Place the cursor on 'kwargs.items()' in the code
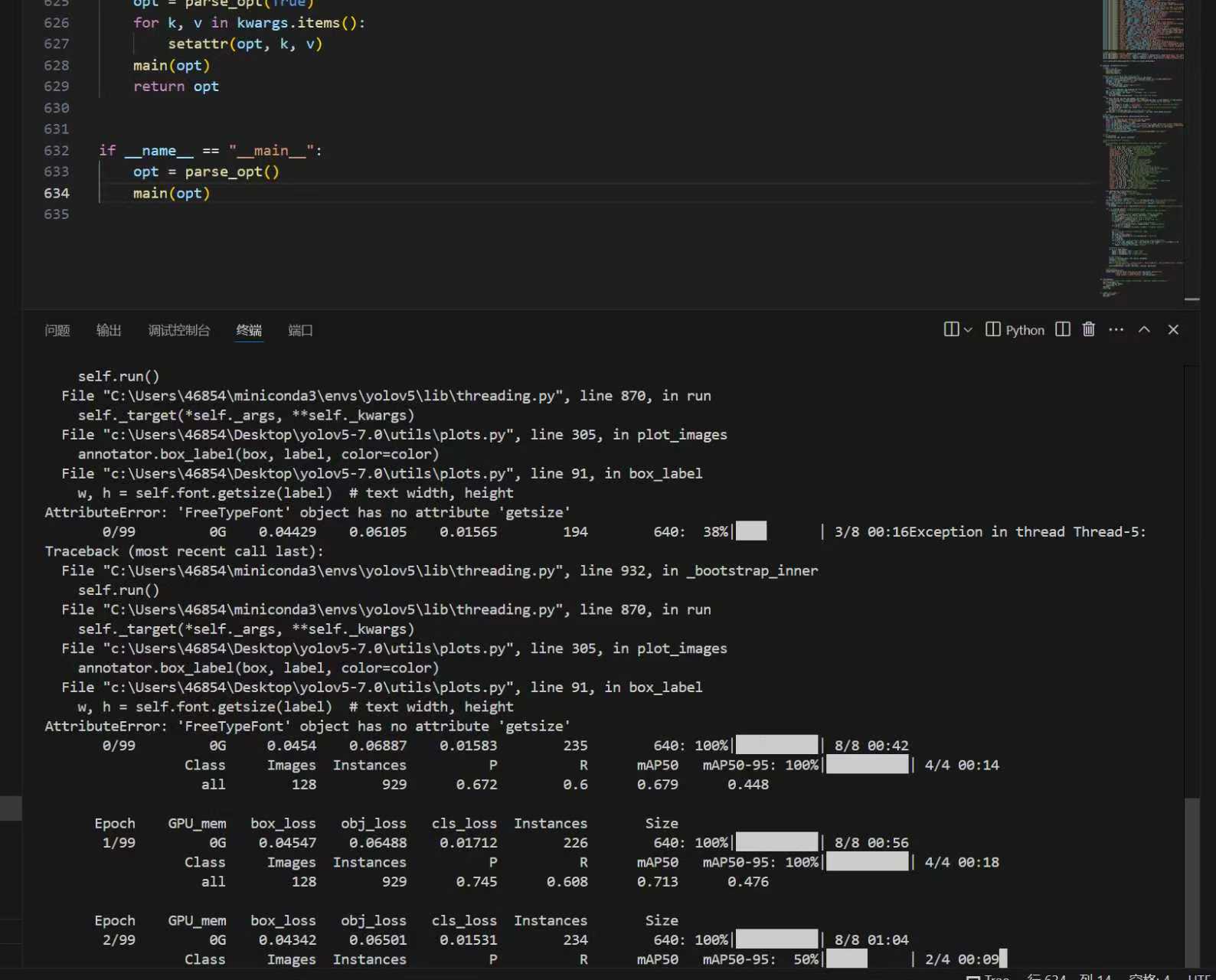 click(x=296, y=23)
